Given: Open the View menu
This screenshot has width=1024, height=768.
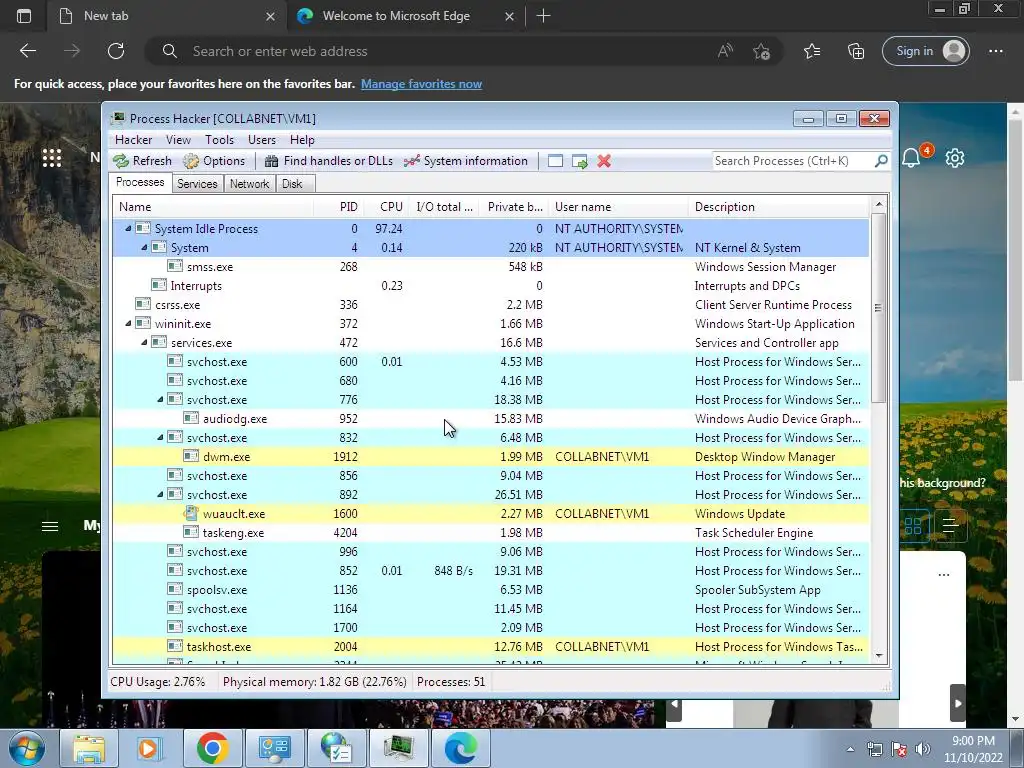Looking at the screenshot, I should click(178, 140).
